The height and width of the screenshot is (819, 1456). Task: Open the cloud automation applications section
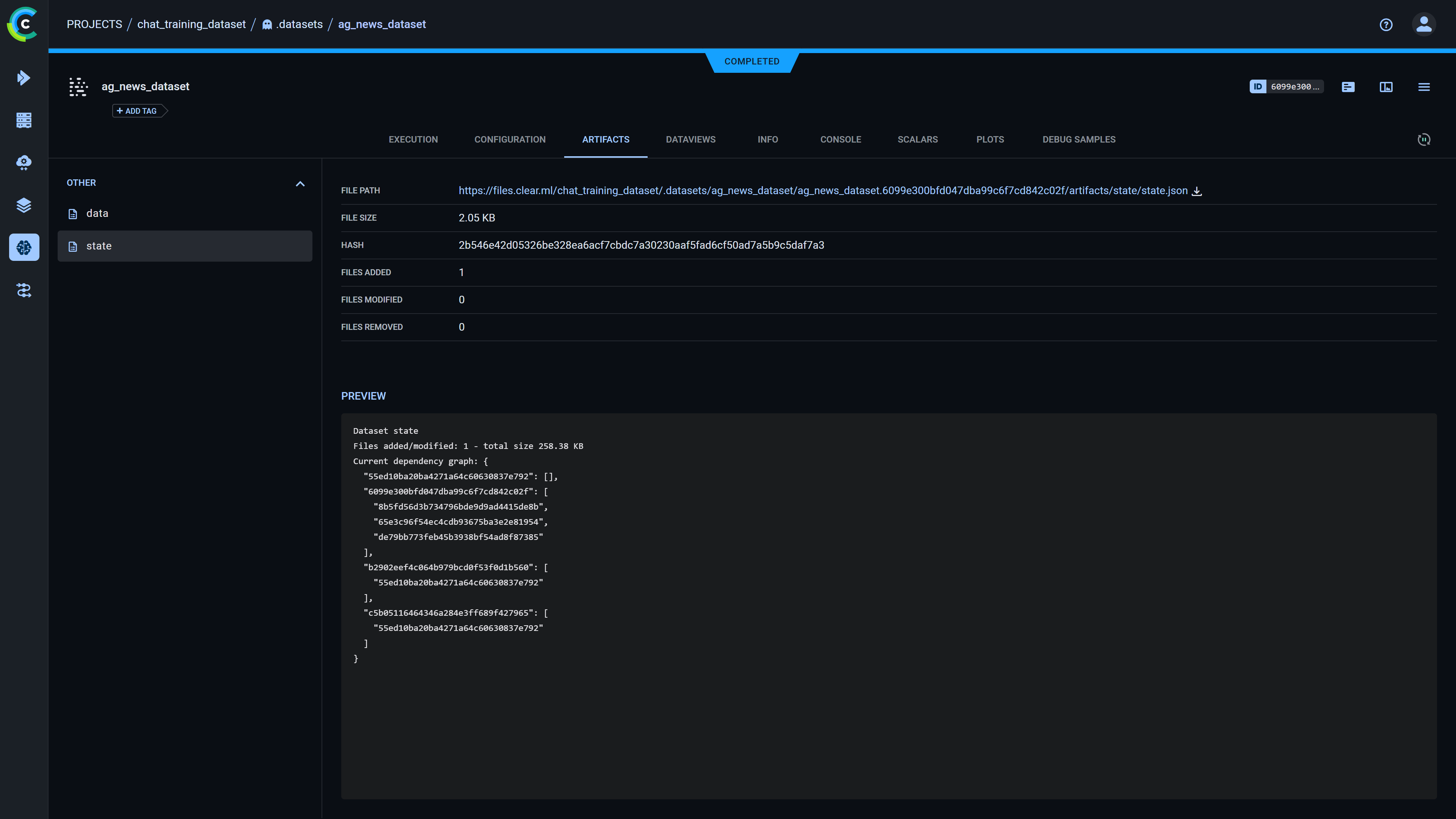[23, 163]
